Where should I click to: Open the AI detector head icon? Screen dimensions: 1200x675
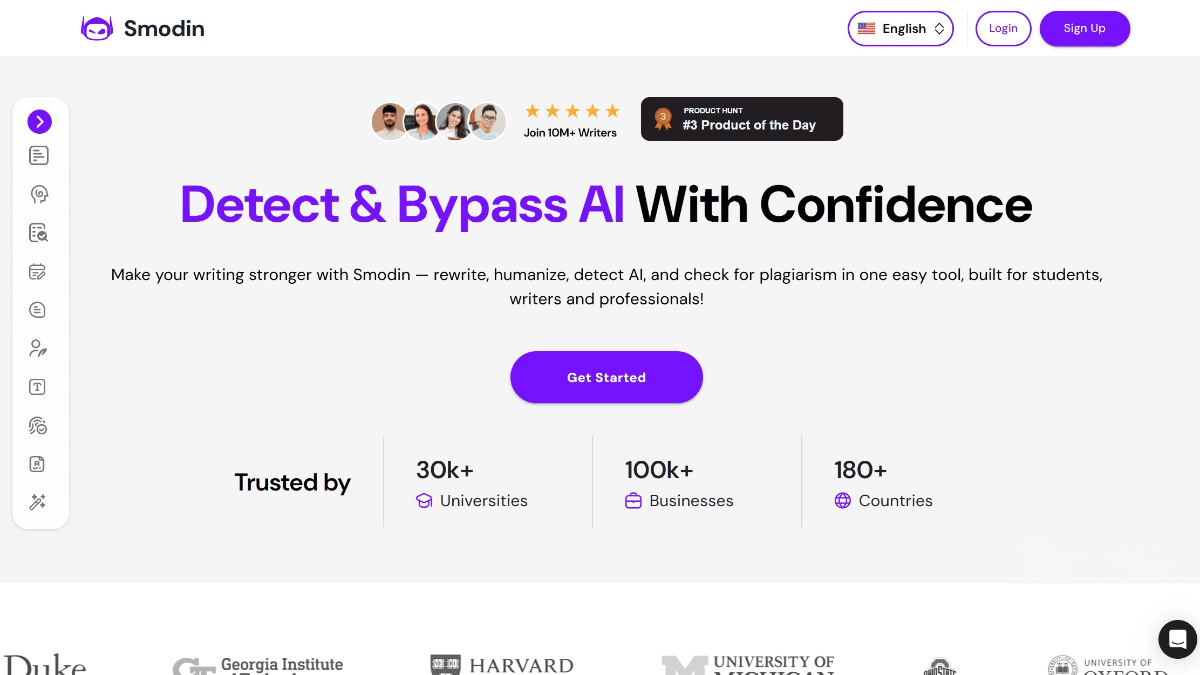38,194
